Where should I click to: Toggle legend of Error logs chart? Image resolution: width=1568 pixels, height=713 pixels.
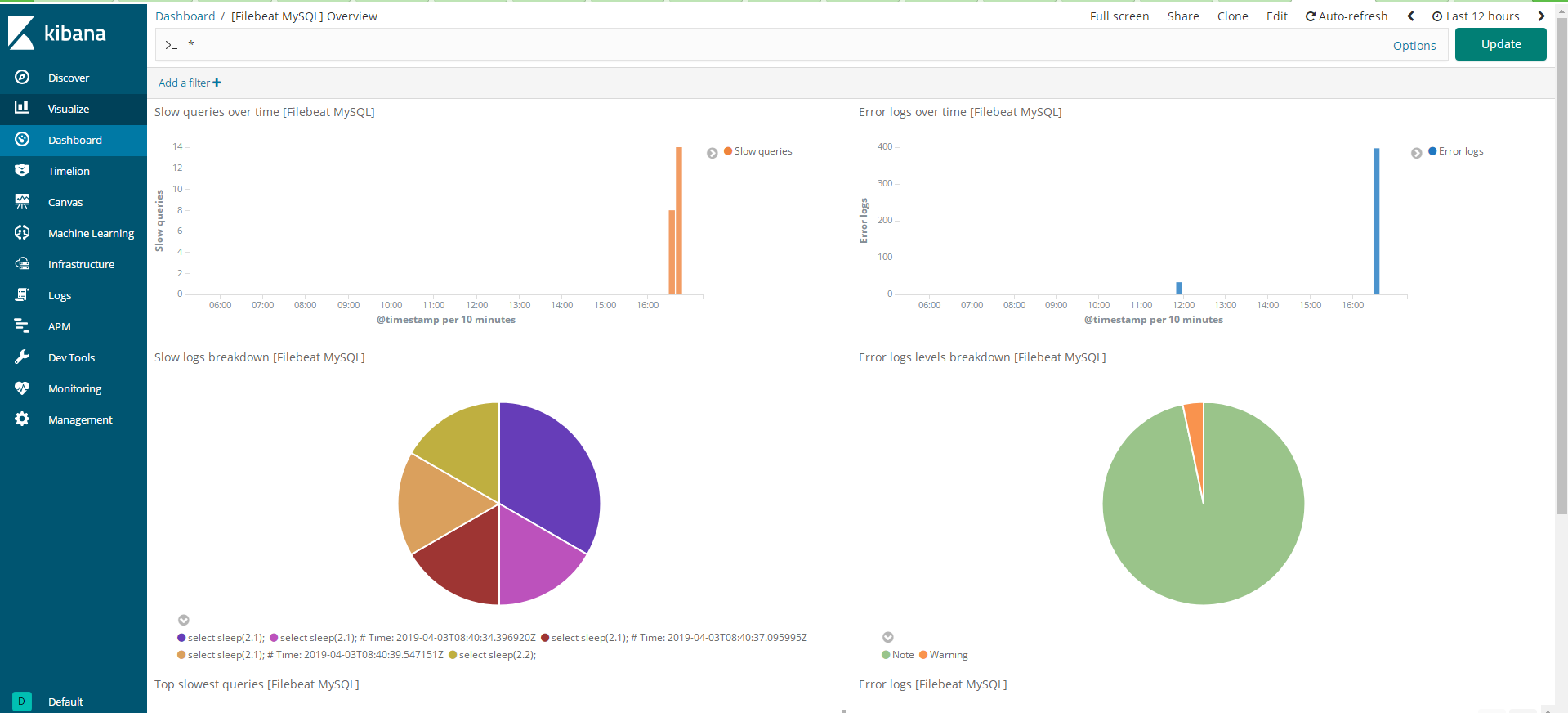(x=1417, y=153)
